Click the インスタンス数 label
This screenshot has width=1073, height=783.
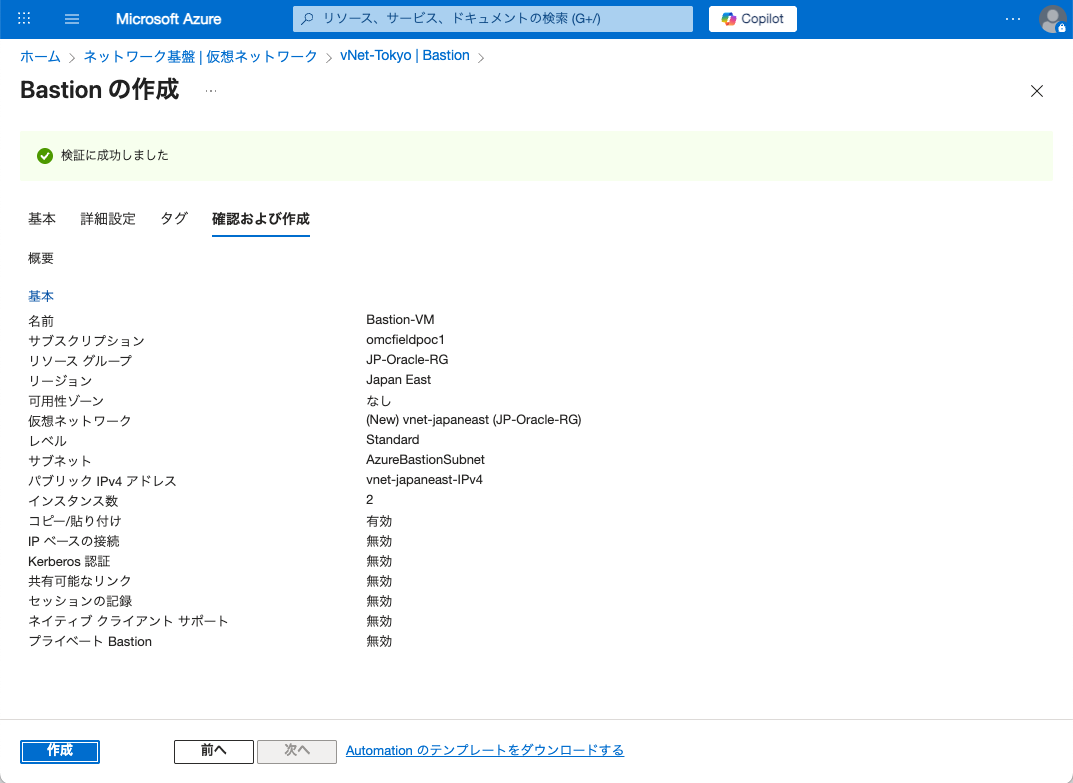pos(73,501)
